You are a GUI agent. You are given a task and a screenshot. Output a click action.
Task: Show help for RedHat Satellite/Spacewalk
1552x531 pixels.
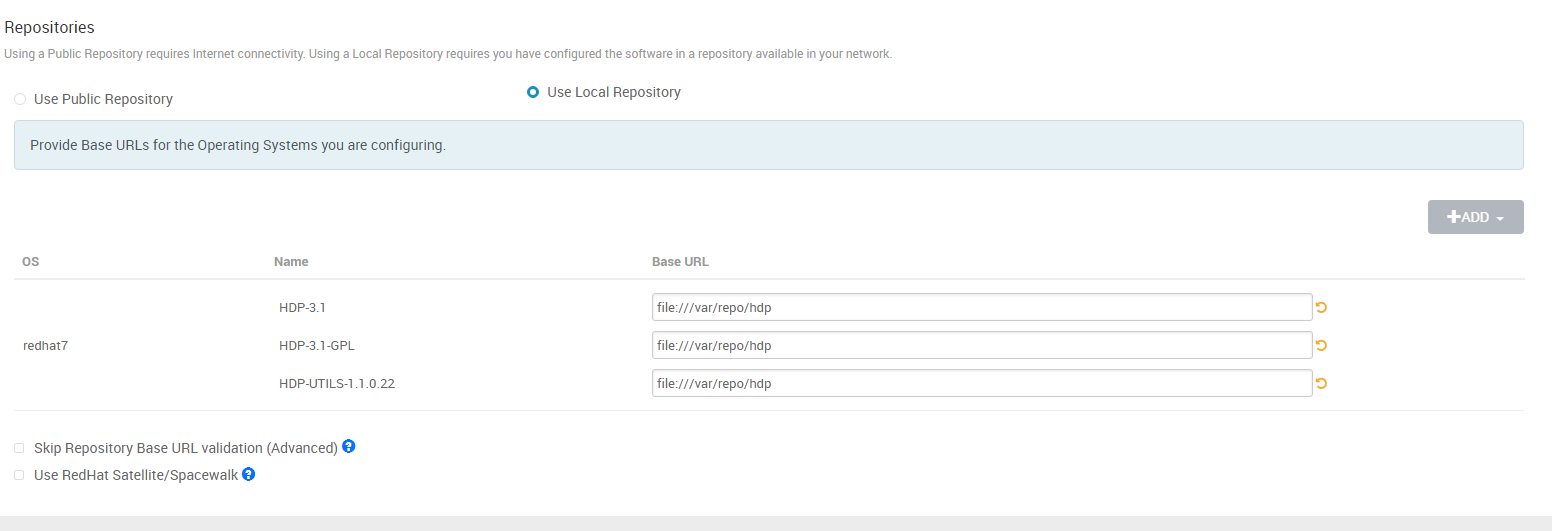[x=249, y=474]
